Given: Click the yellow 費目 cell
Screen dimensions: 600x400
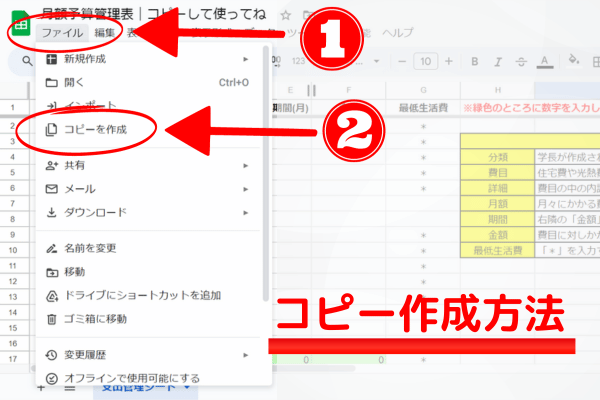Looking at the screenshot, I should click(497, 173).
